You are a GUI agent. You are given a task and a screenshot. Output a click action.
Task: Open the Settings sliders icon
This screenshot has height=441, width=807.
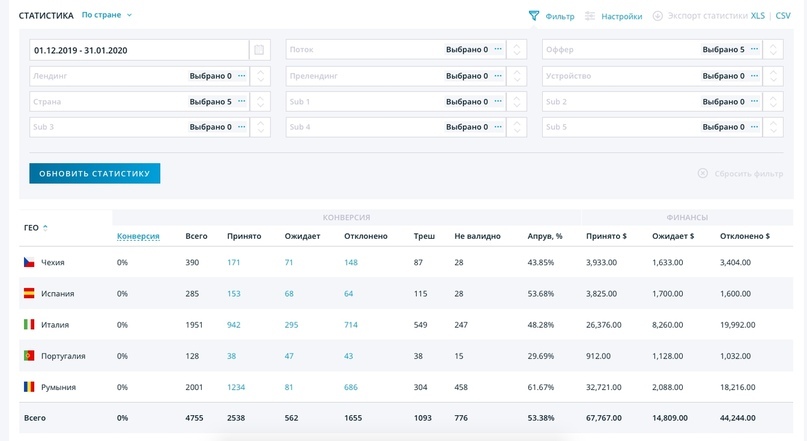[x=590, y=16]
